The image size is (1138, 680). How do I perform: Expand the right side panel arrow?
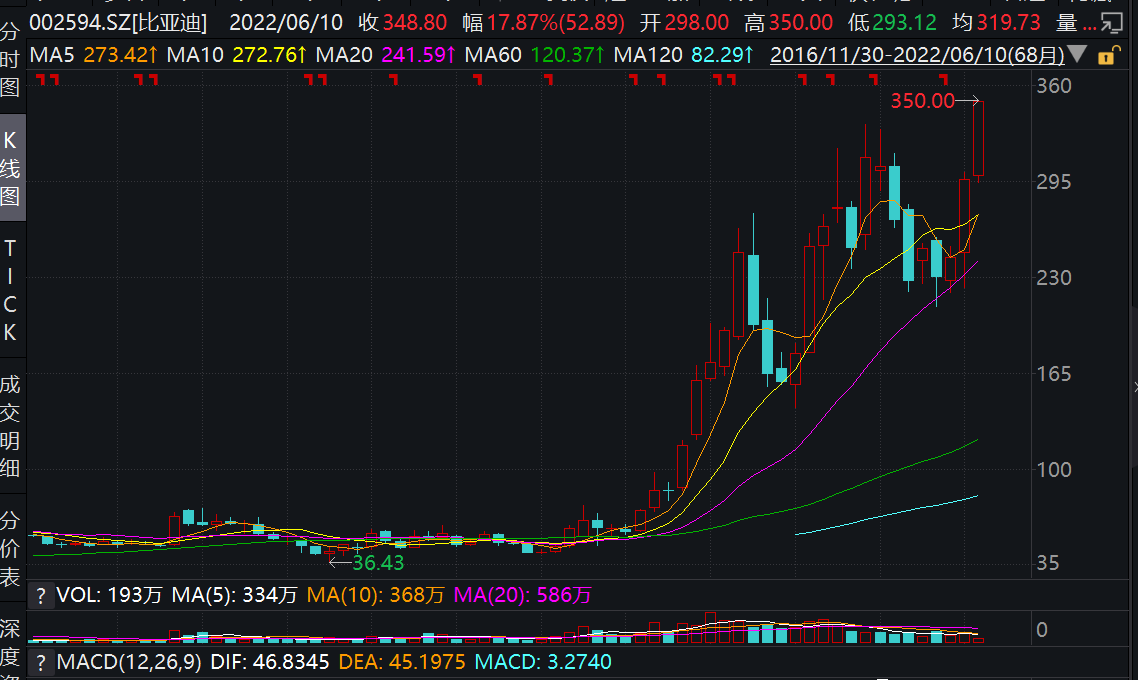1133,386
